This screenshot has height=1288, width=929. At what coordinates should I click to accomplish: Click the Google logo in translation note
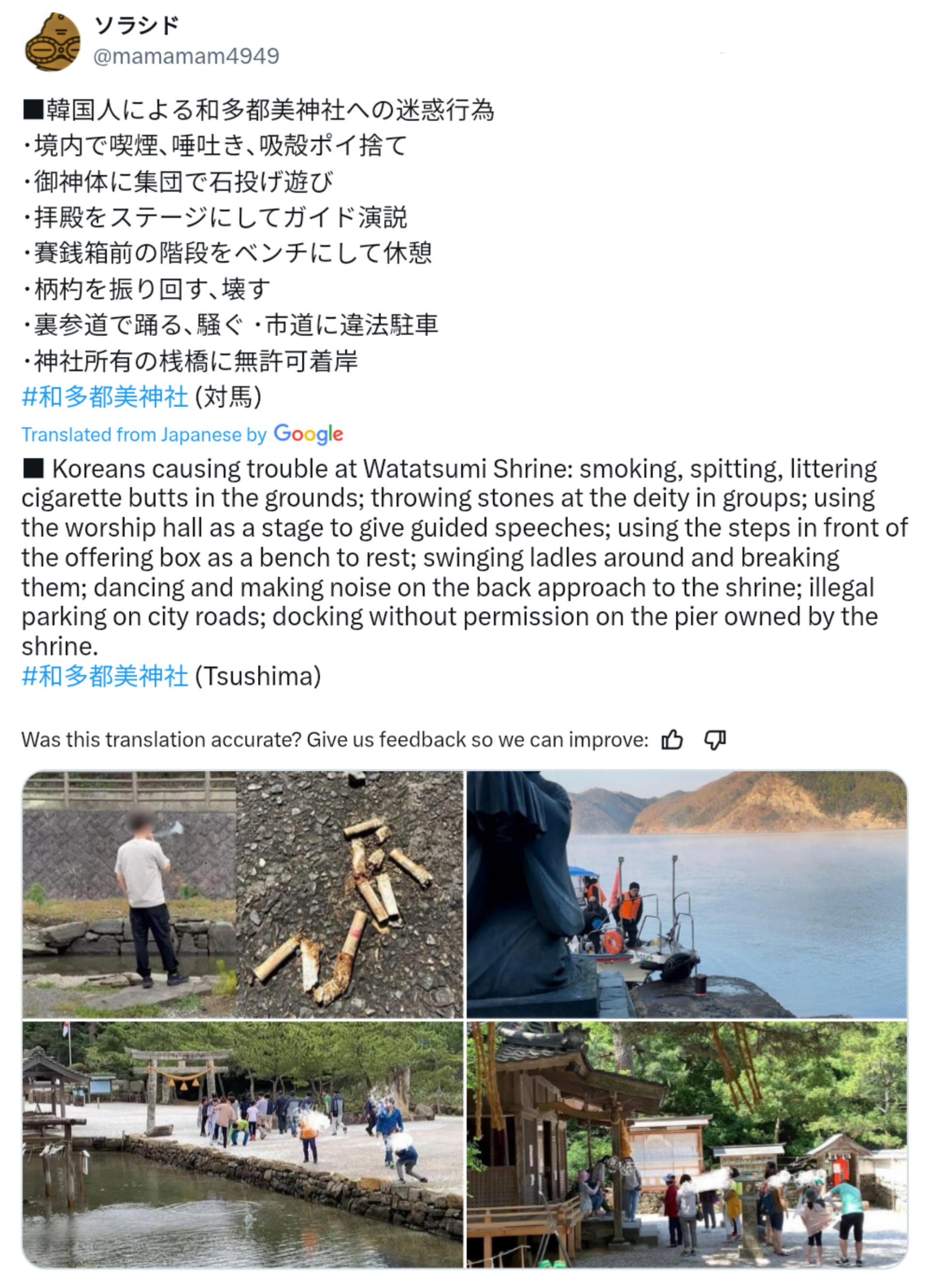[308, 434]
